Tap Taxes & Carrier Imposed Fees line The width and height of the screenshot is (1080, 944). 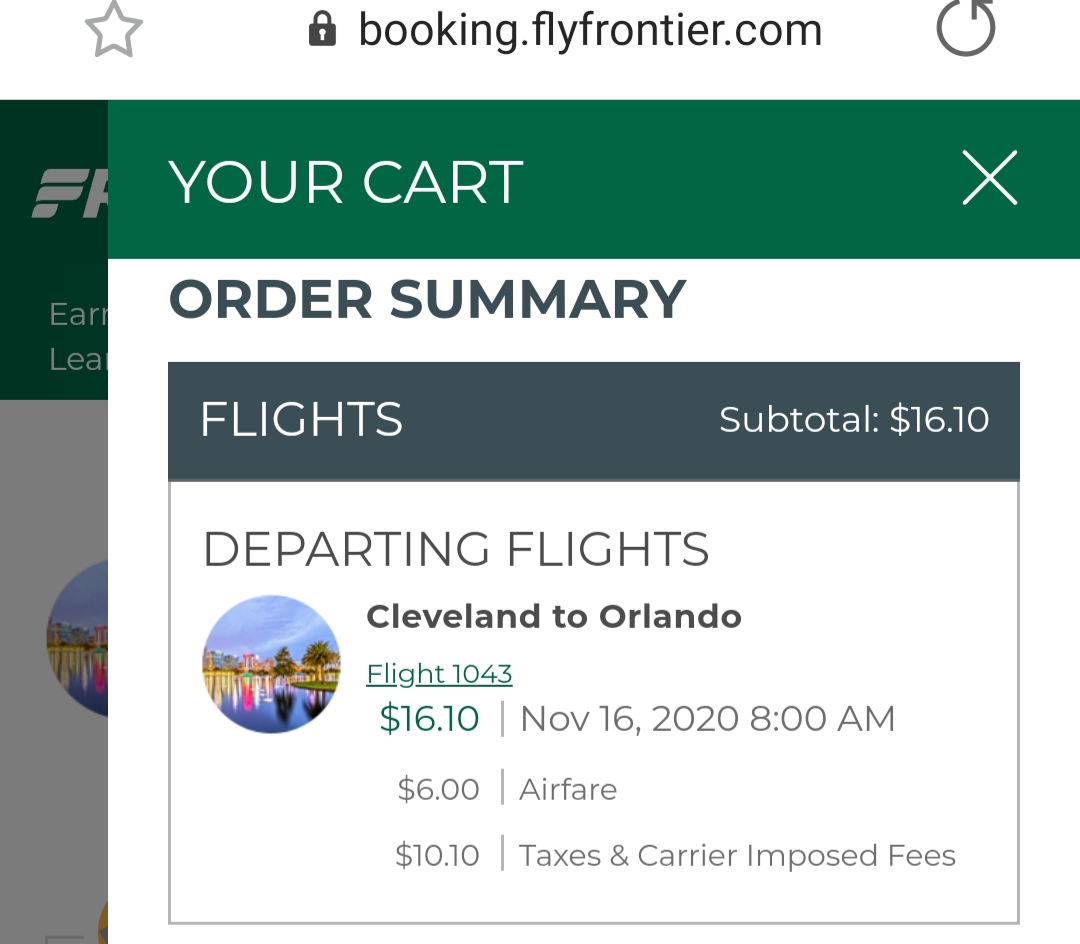(x=675, y=855)
